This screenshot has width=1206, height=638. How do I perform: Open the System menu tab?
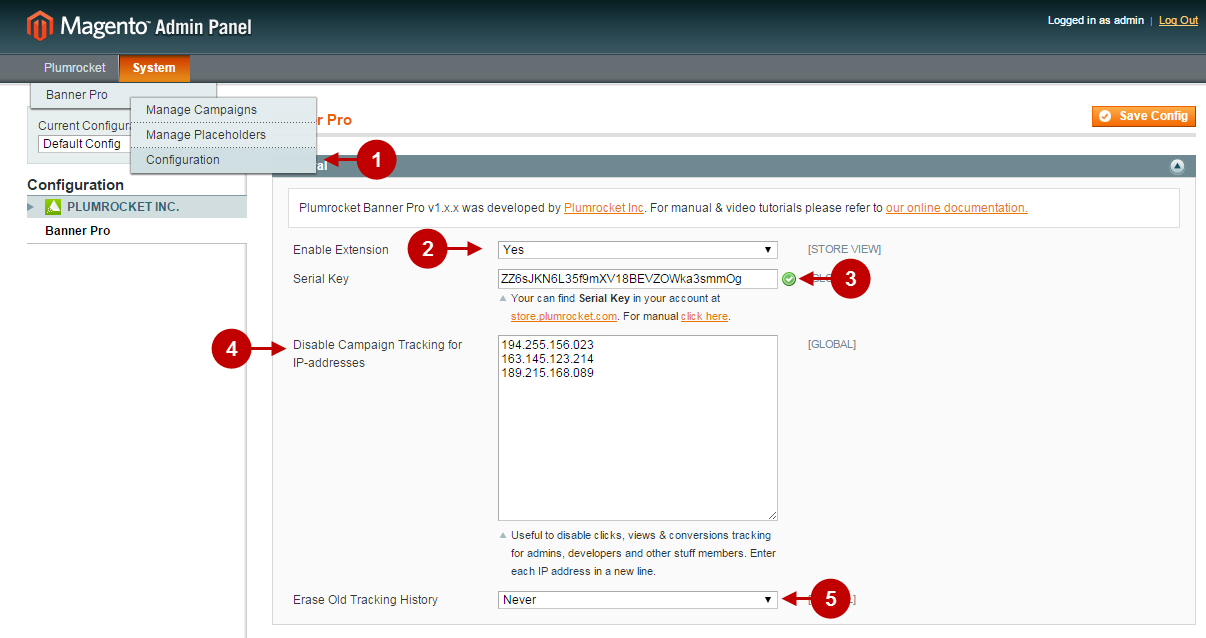[154, 67]
